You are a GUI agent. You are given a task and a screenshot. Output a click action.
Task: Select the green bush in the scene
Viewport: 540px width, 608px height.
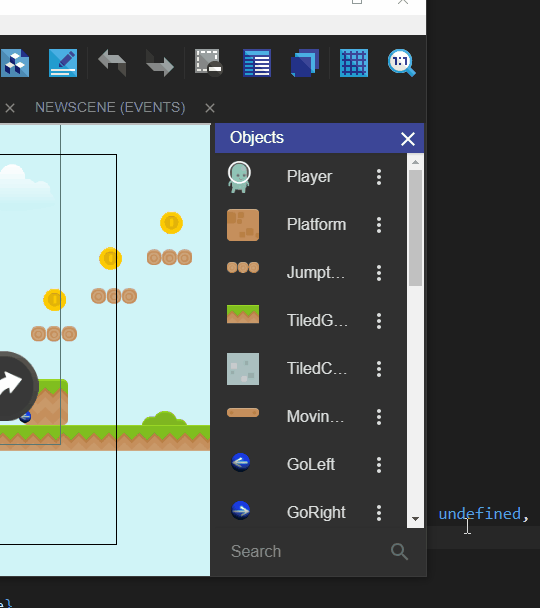click(x=164, y=419)
